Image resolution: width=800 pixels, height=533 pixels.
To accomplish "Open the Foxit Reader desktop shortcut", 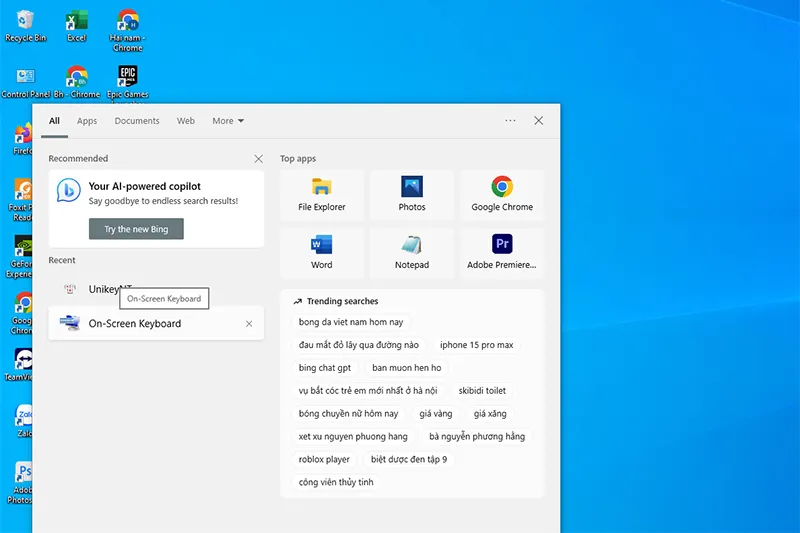I will (21, 199).
